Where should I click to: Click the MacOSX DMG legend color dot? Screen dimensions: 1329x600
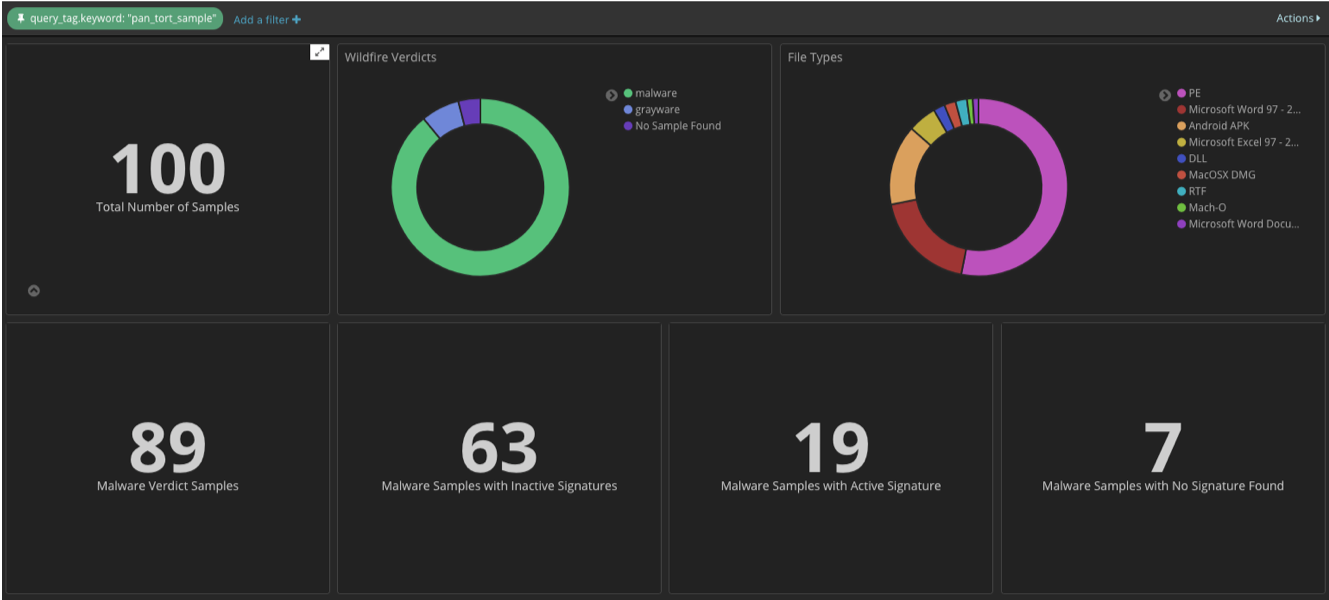[x=1181, y=175]
